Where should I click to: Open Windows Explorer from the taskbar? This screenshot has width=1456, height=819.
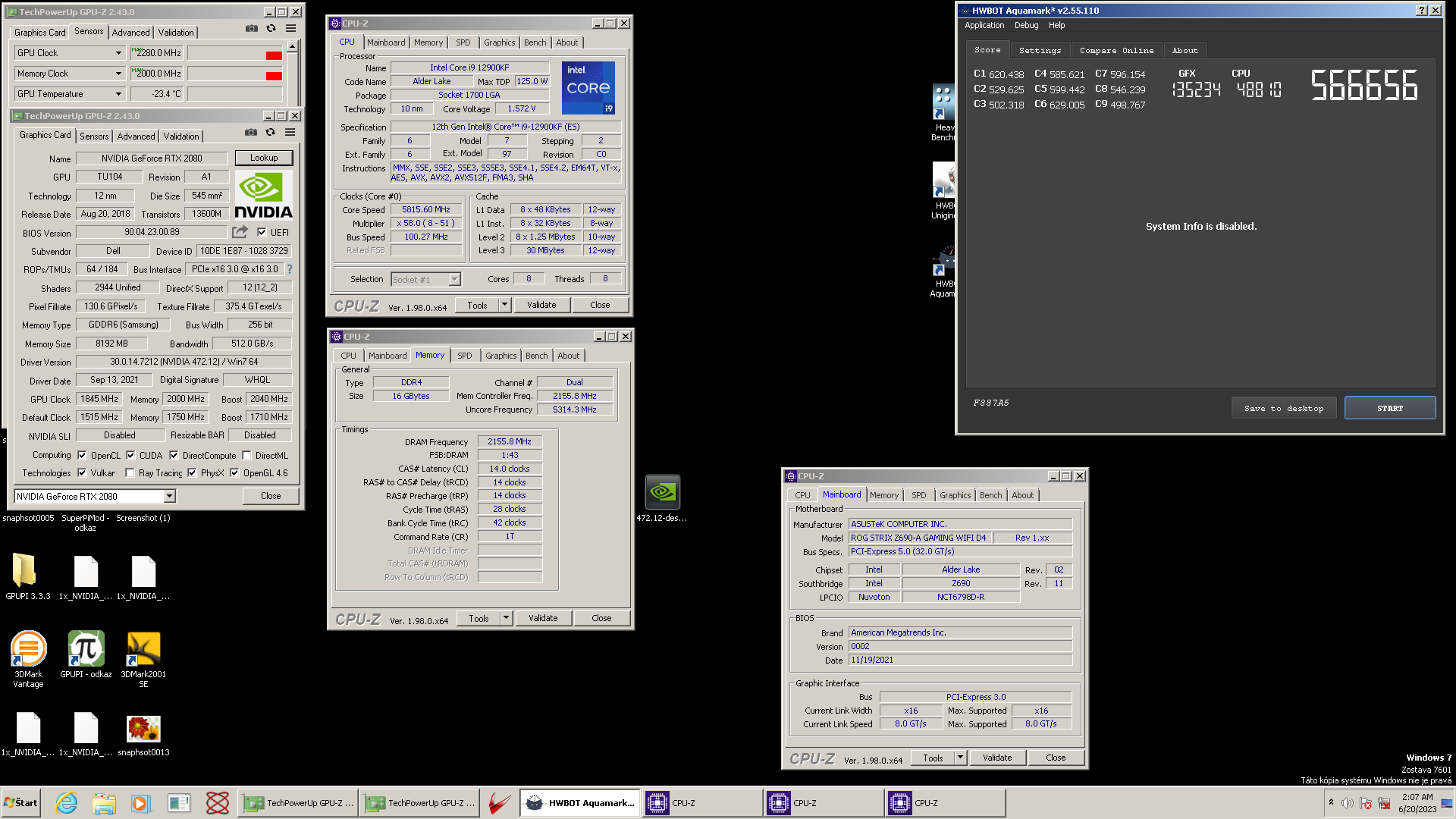coord(104,803)
